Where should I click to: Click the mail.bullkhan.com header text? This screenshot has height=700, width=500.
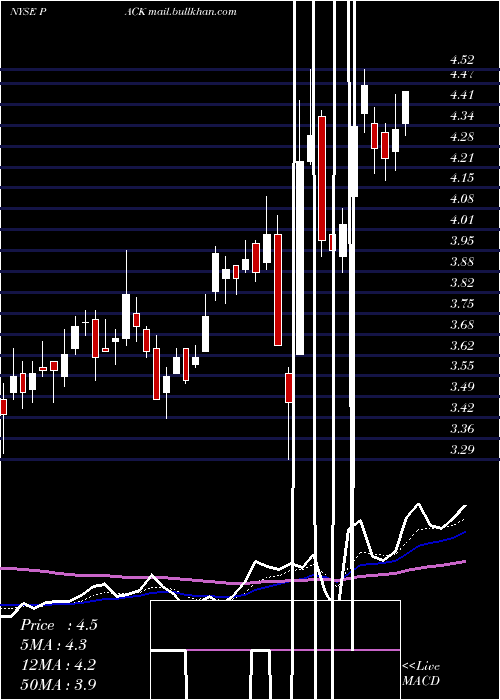point(192,12)
